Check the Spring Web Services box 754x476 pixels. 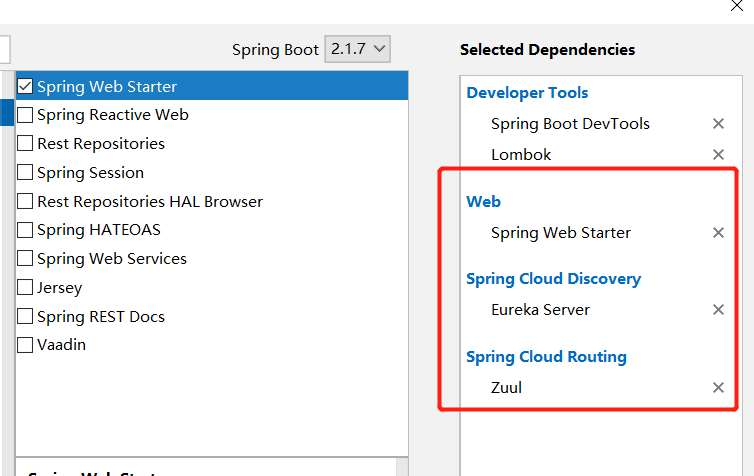coord(25,259)
